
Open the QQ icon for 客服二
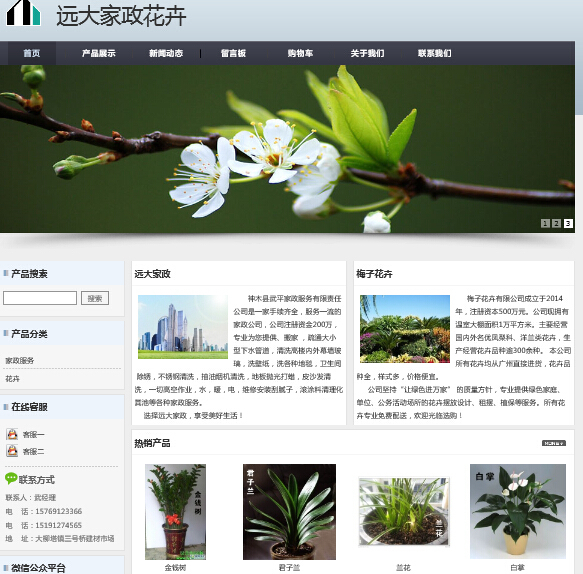pyautogui.click(x=12, y=451)
